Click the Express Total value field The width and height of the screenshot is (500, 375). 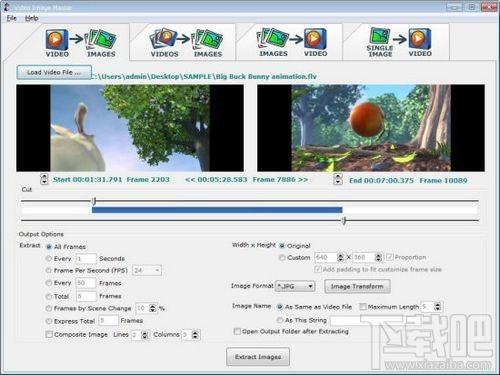(x=108, y=321)
